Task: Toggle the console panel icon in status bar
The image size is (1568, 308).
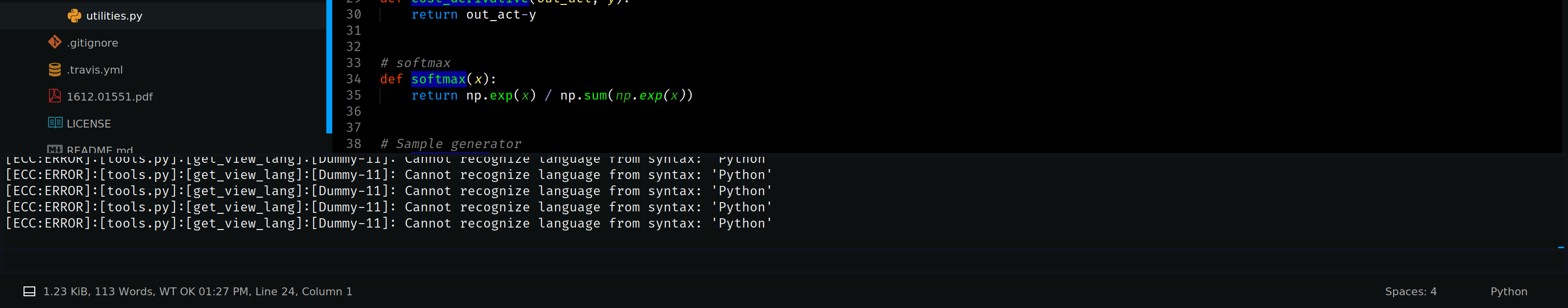Action: 29,291
